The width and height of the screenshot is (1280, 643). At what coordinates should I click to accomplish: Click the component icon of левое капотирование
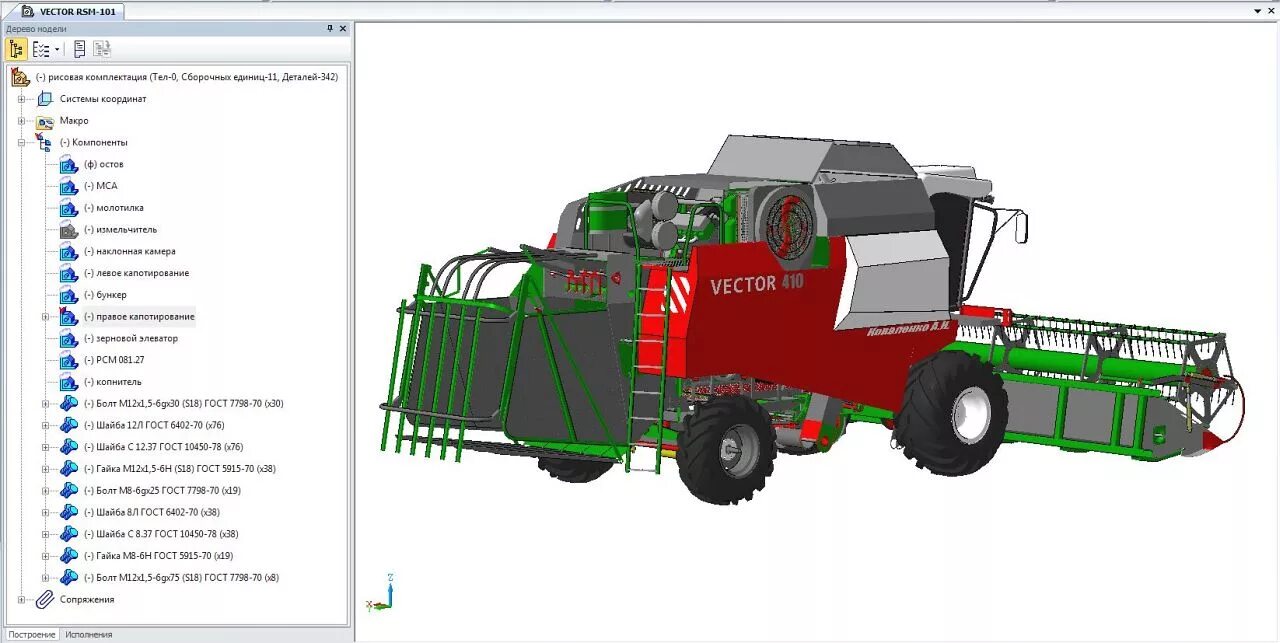coord(69,273)
